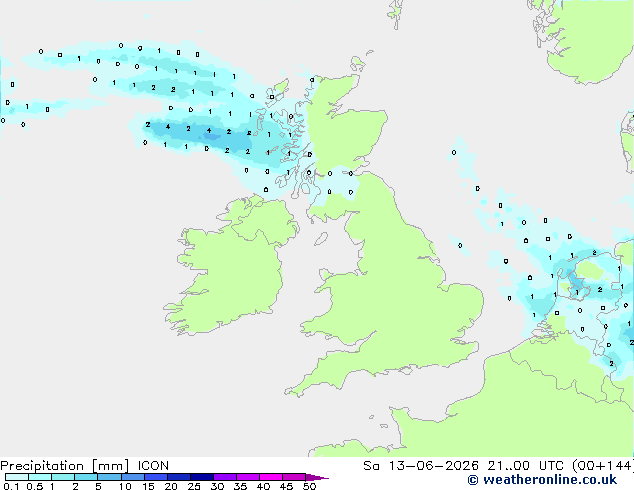The width and height of the screenshot is (634, 490).
Task: Click the legend label "20"
Action: coord(171,486)
